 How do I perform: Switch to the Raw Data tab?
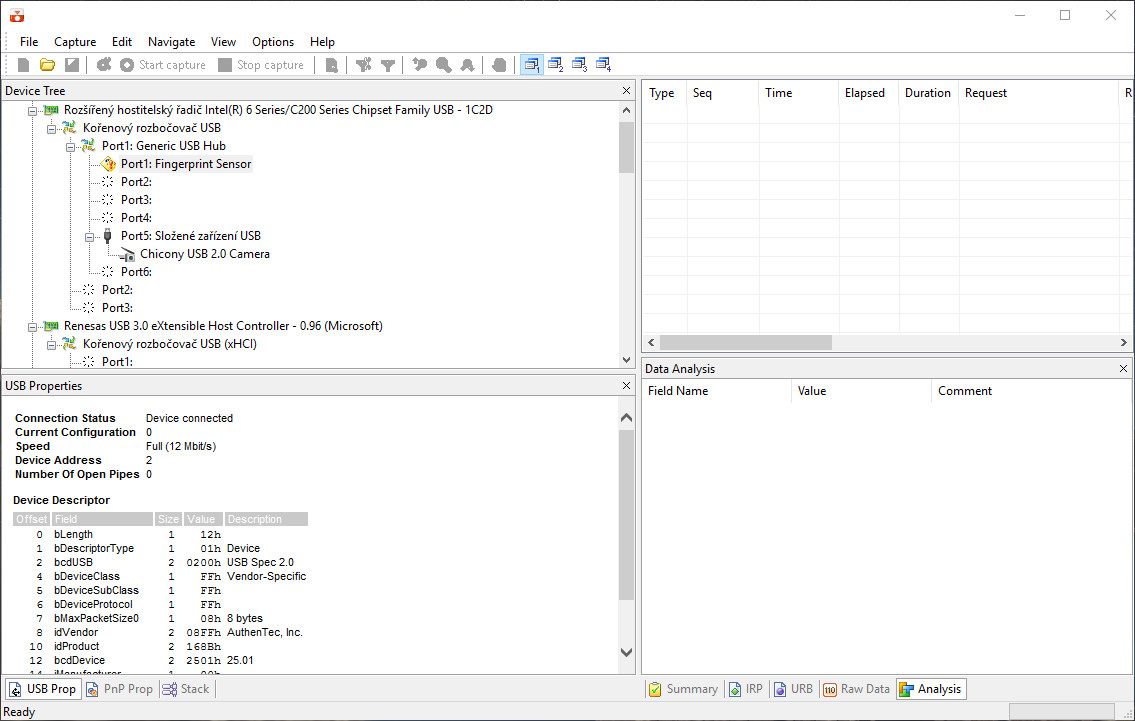[856, 689]
